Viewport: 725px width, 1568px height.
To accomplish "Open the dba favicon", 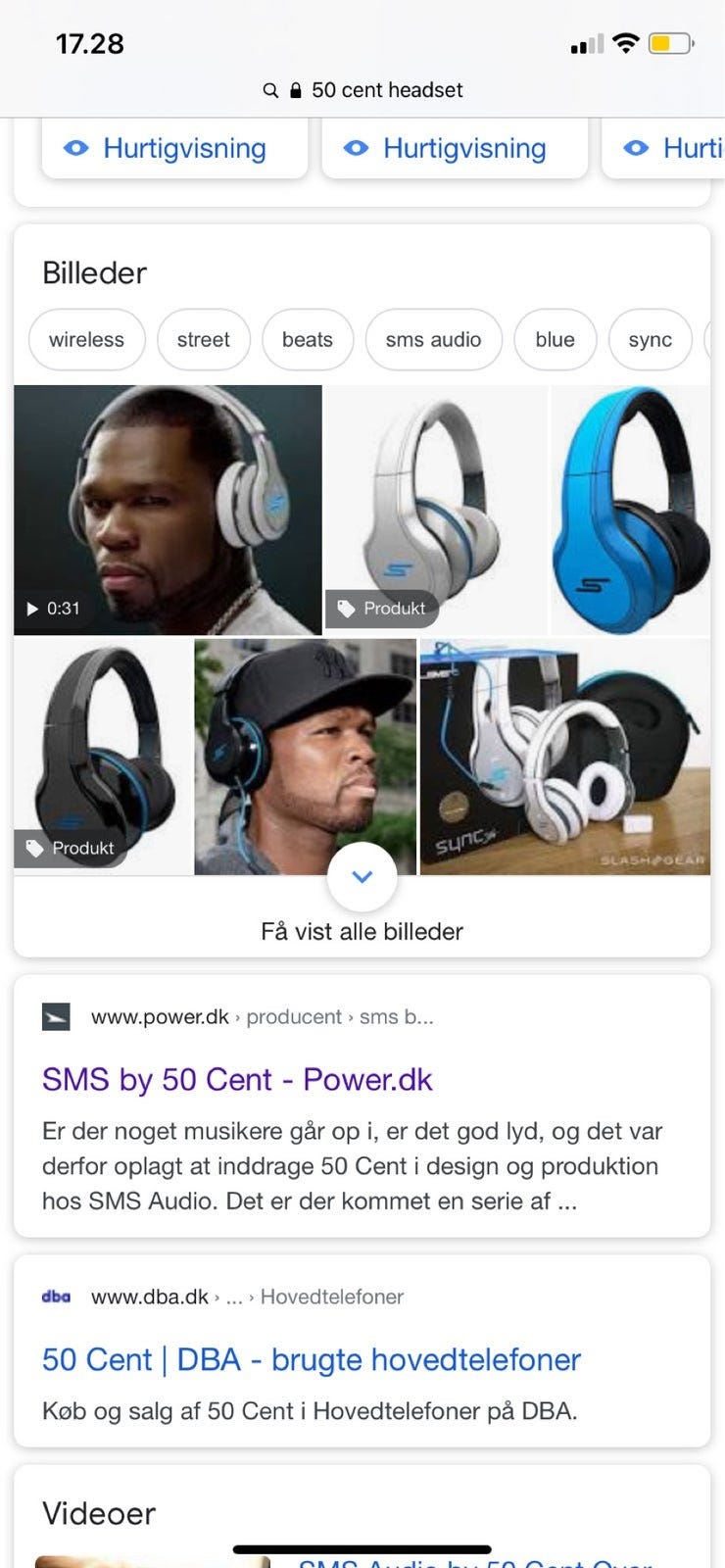I will [x=56, y=1297].
